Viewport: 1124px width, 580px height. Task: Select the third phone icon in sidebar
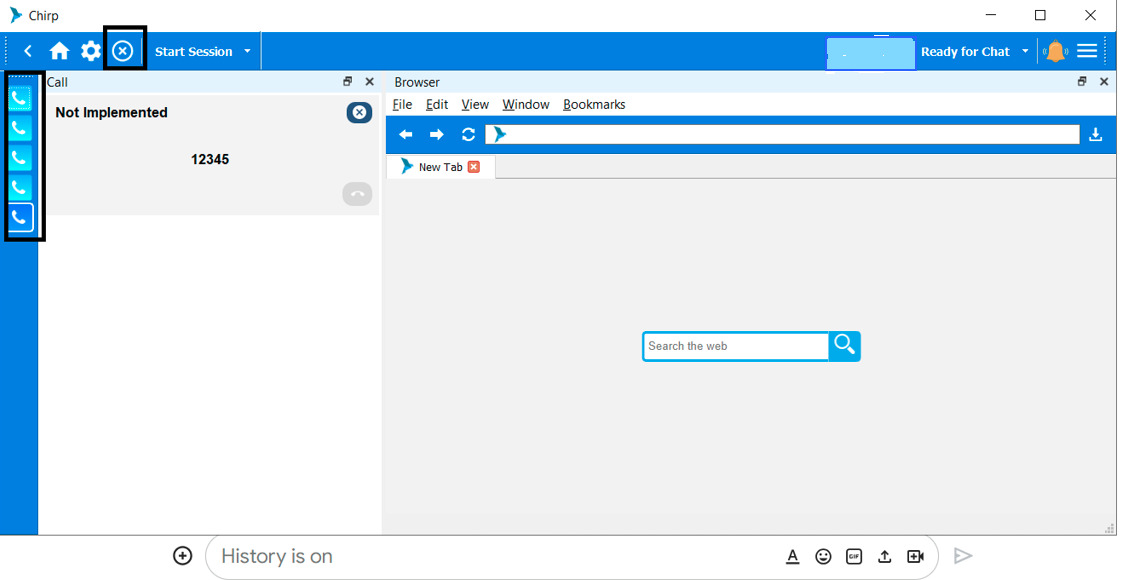click(21, 158)
